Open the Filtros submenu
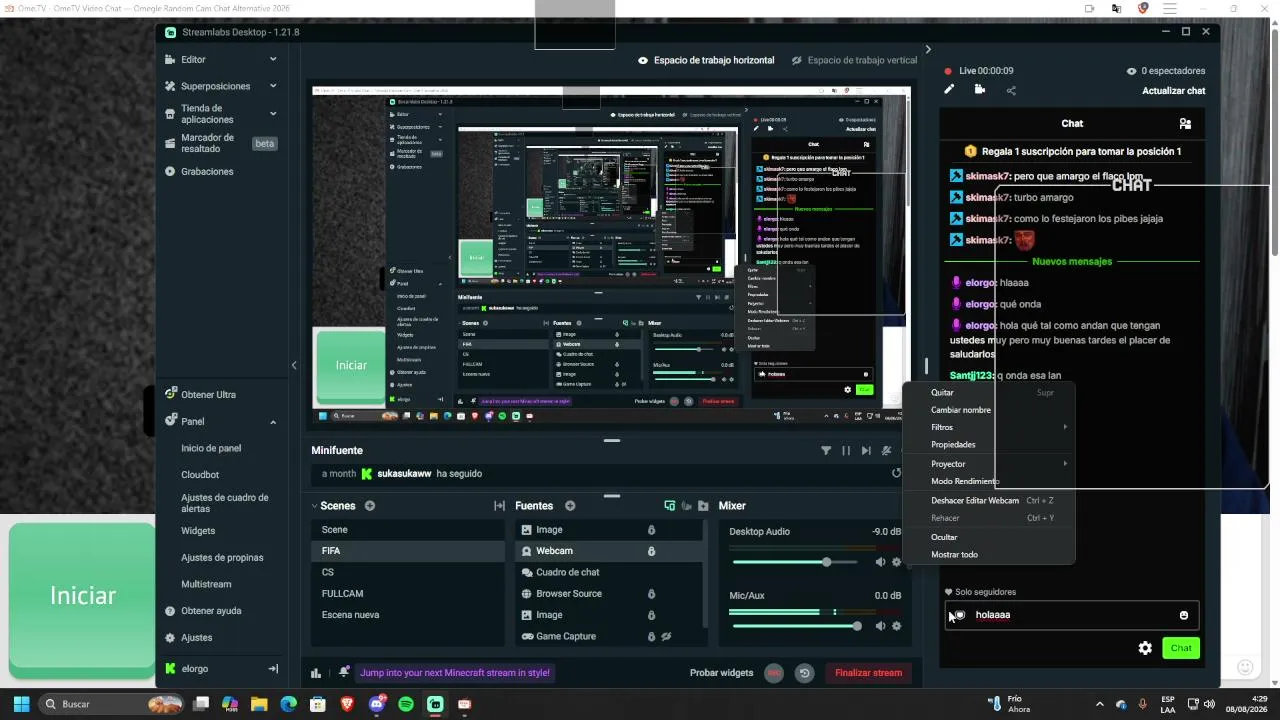Image resolution: width=1280 pixels, height=720 pixels. coord(989,427)
